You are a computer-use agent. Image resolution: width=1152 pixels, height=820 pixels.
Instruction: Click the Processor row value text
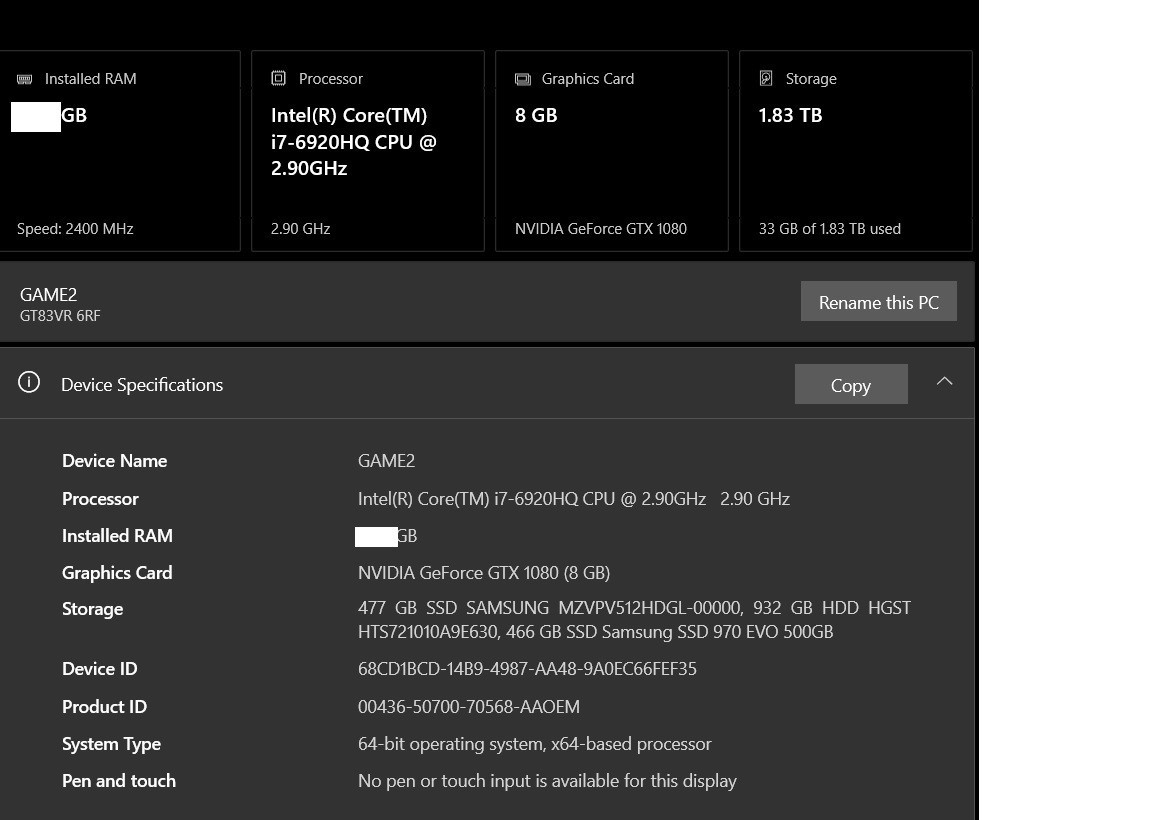574,499
